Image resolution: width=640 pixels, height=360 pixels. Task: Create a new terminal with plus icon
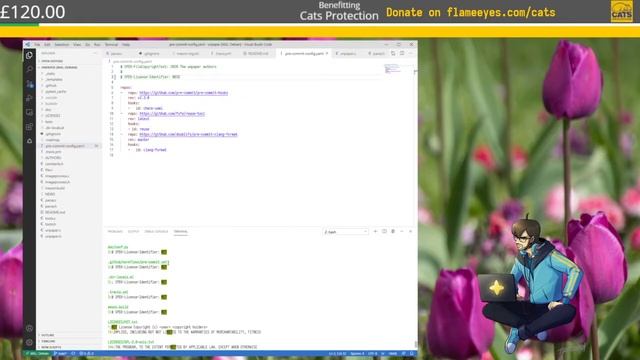(x=375, y=231)
